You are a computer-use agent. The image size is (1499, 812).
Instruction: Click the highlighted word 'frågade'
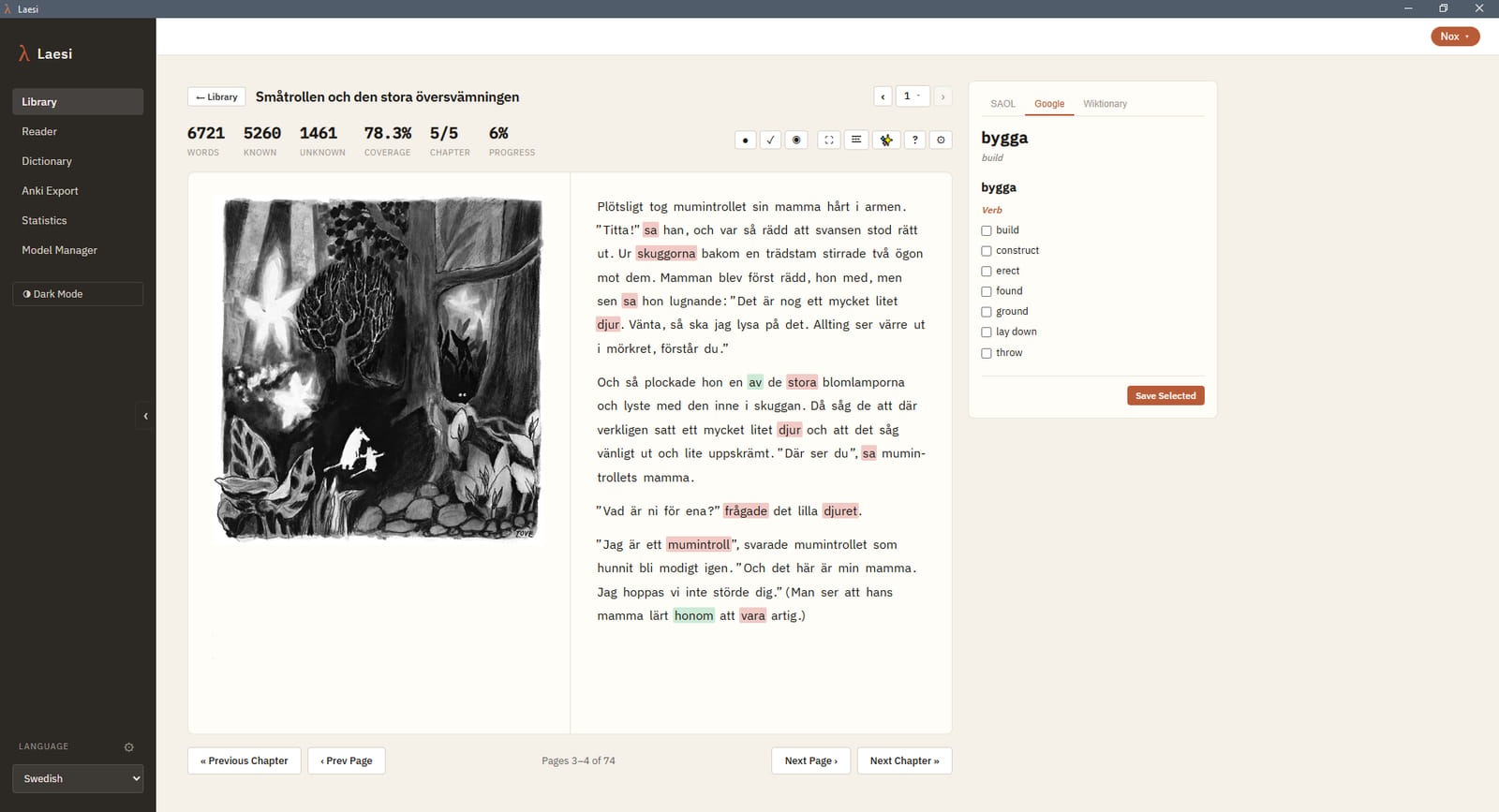click(746, 511)
